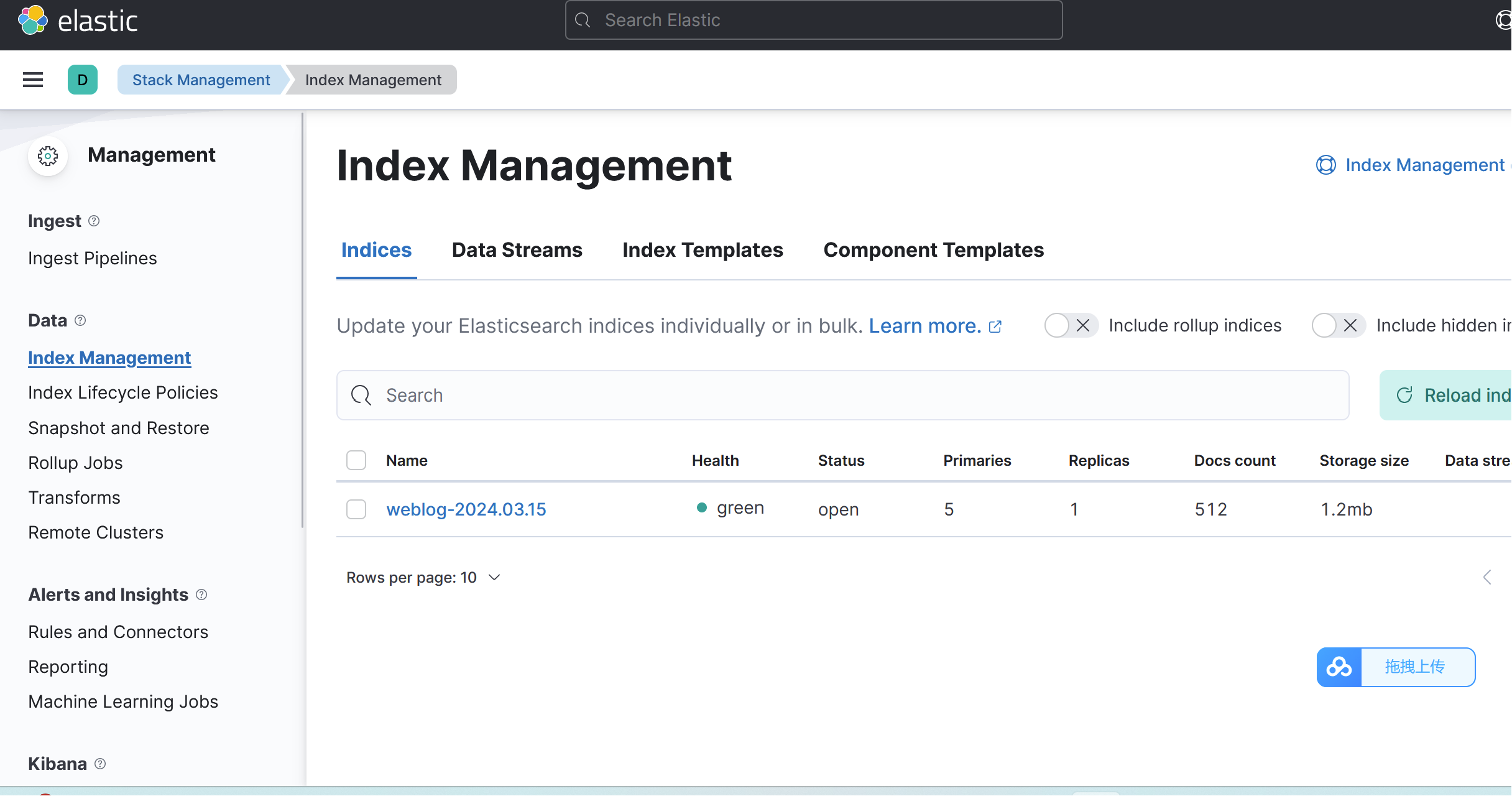Click the cloud upload widget icon
Viewport: 1512px width, 796px height.
[1339, 667]
